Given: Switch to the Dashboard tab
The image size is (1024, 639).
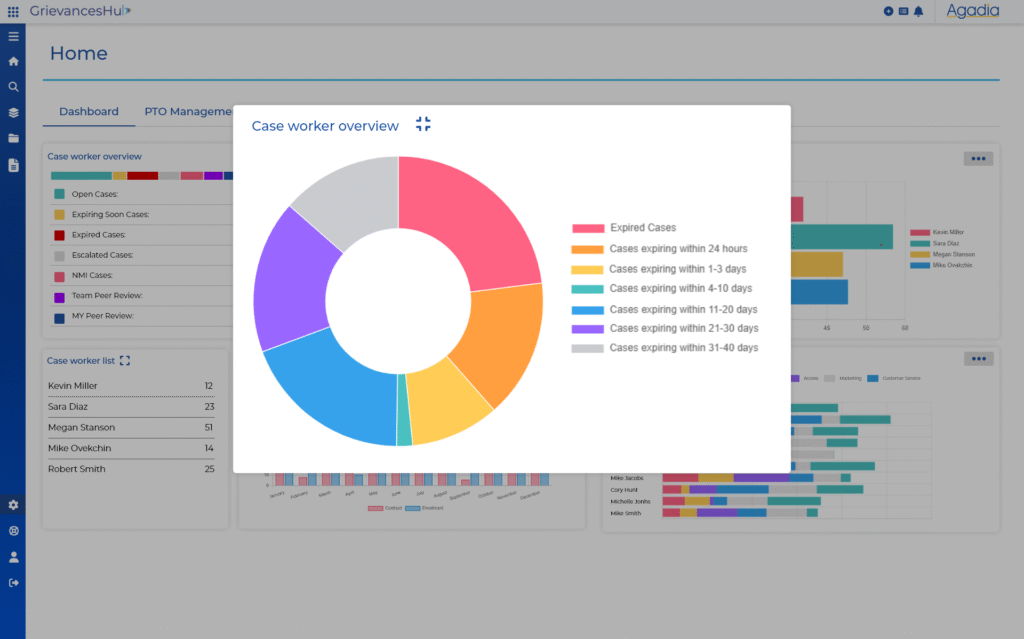Looking at the screenshot, I should click(88, 112).
